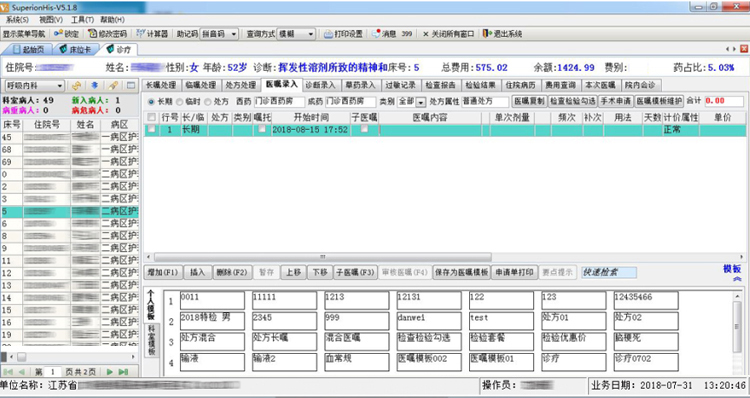Go to last page of patient list
This screenshot has width=750, height=398.
pos(123,372)
